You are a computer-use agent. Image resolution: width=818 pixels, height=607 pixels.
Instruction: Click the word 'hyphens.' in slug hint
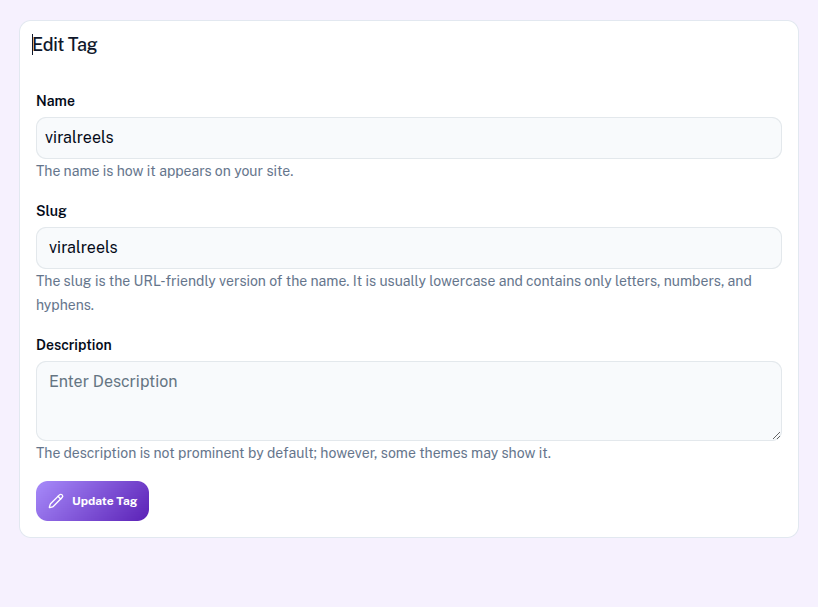tap(65, 305)
